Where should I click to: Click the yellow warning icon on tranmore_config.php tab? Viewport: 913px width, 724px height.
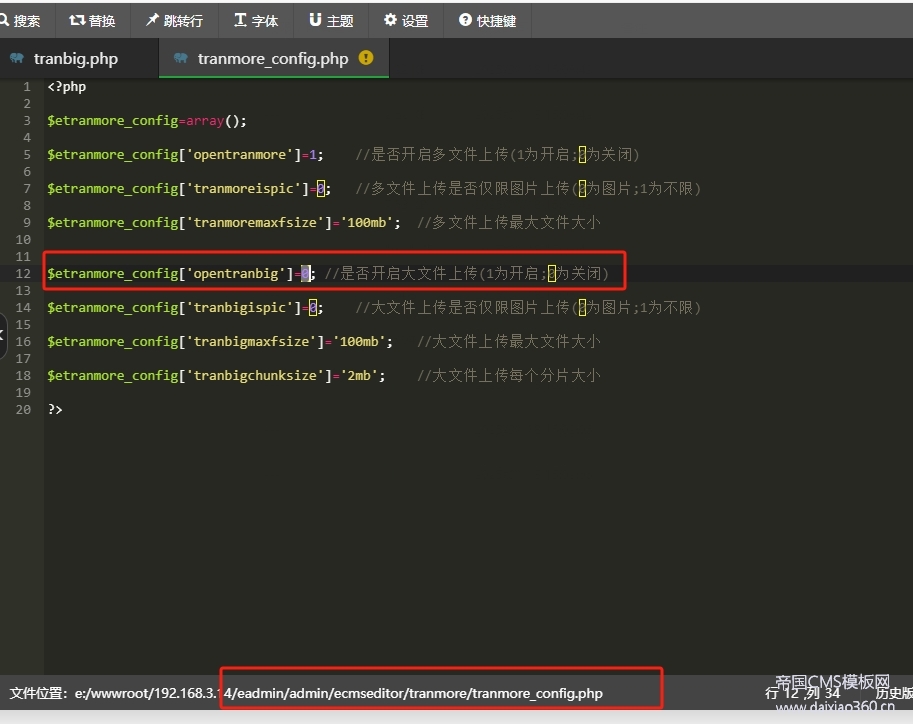pos(366,58)
